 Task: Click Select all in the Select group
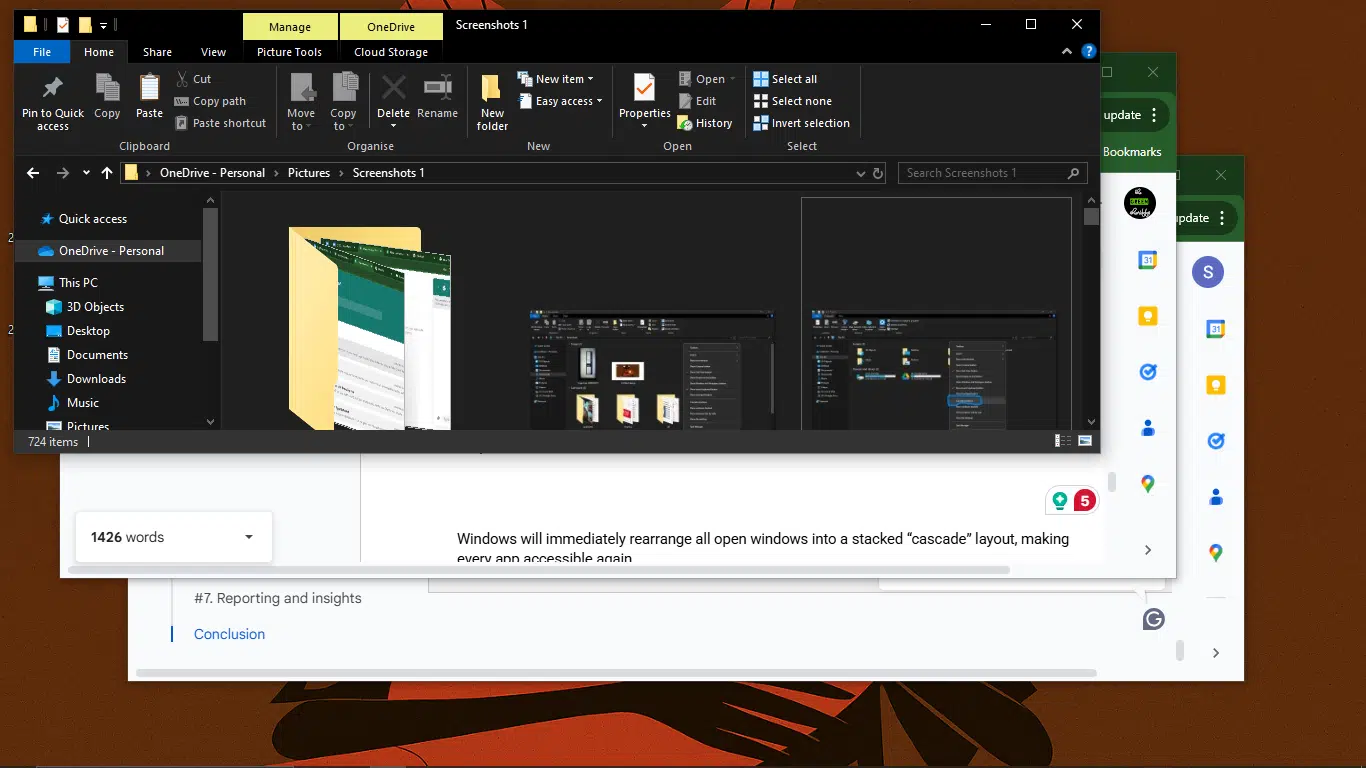click(x=785, y=79)
